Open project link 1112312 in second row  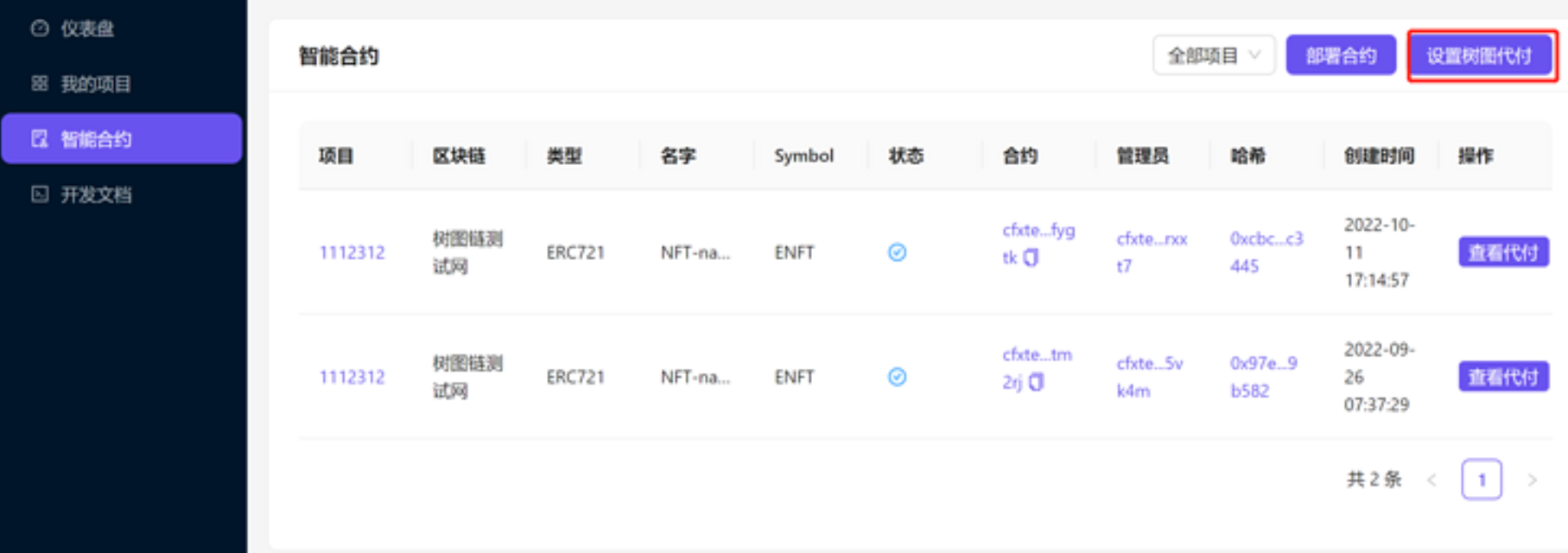coord(352,377)
